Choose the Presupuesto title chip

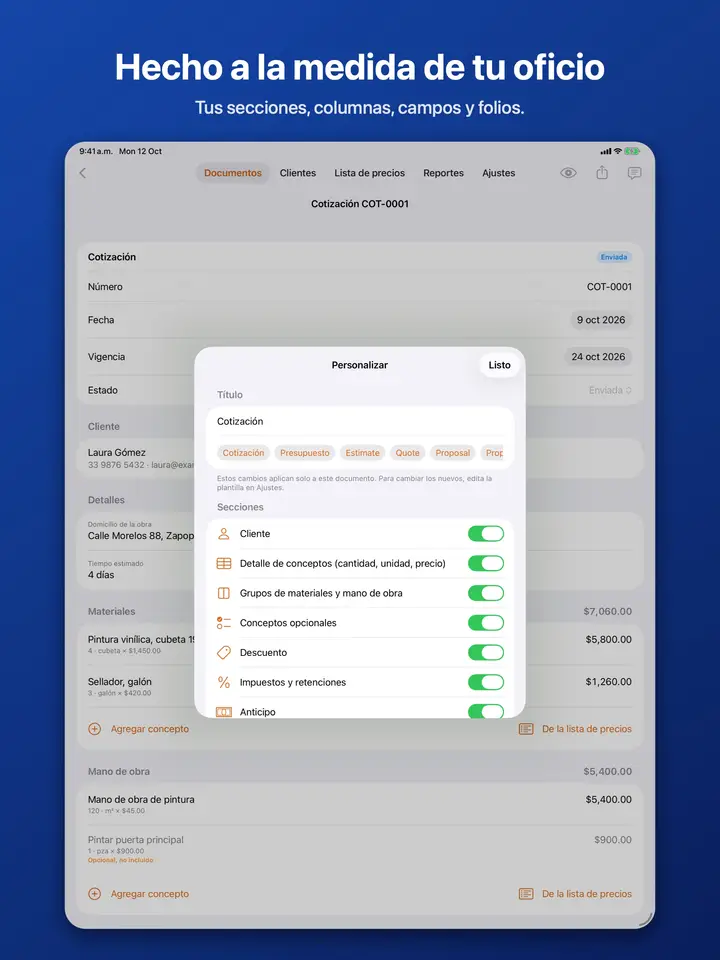tap(304, 453)
